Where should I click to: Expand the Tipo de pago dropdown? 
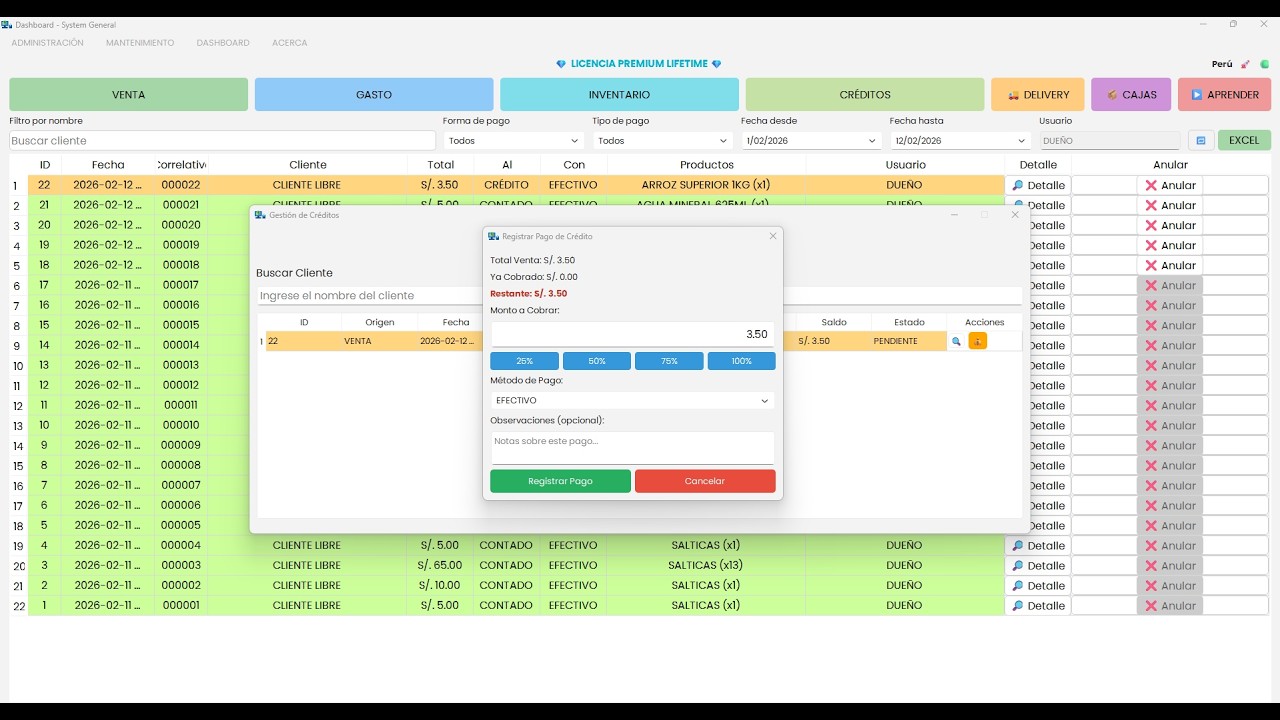tap(662, 141)
